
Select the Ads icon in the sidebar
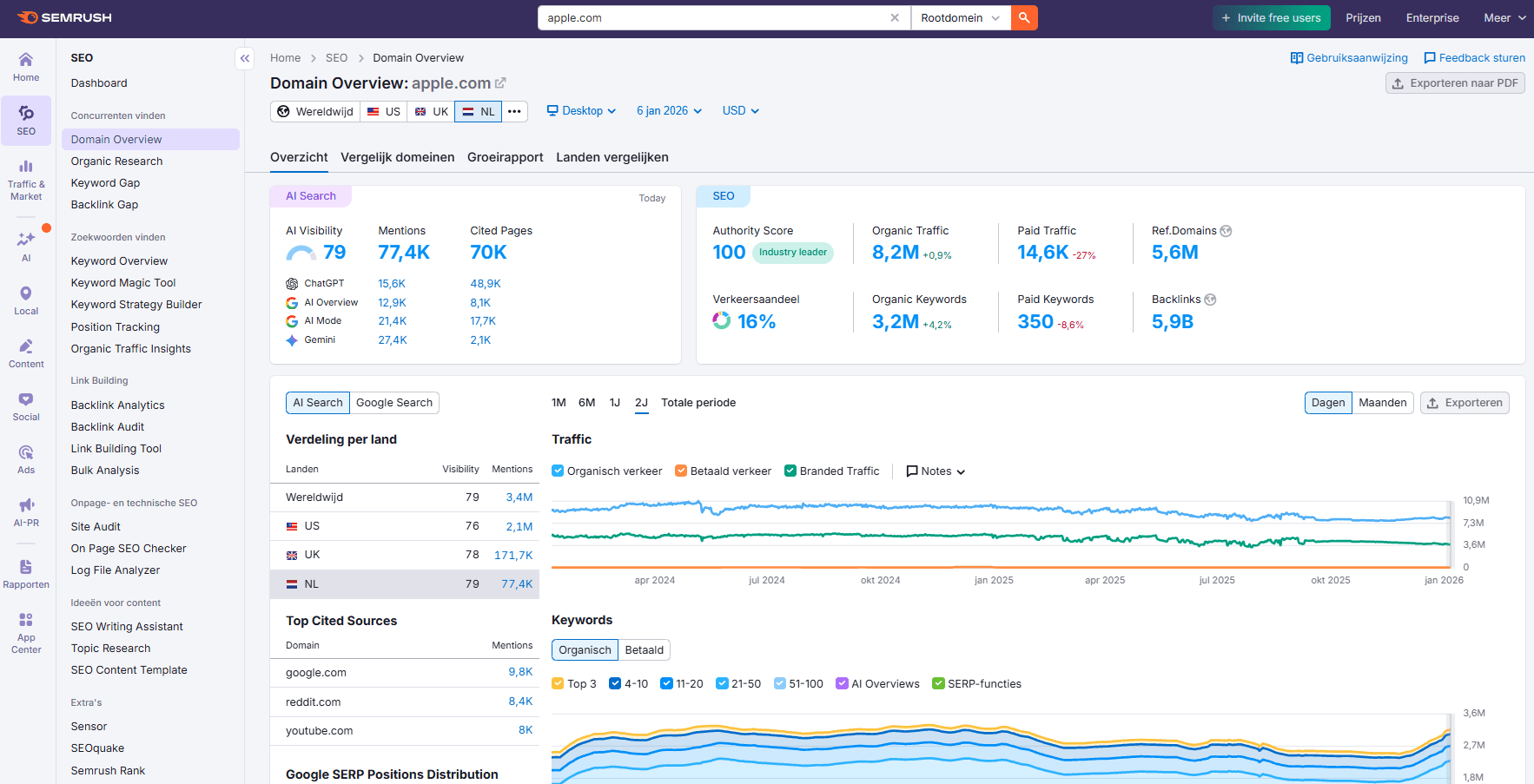click(x=26, y=458)
